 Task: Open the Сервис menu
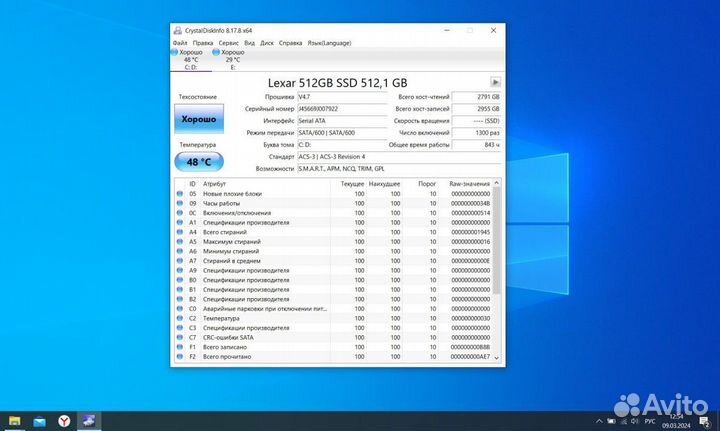[228, 43]
